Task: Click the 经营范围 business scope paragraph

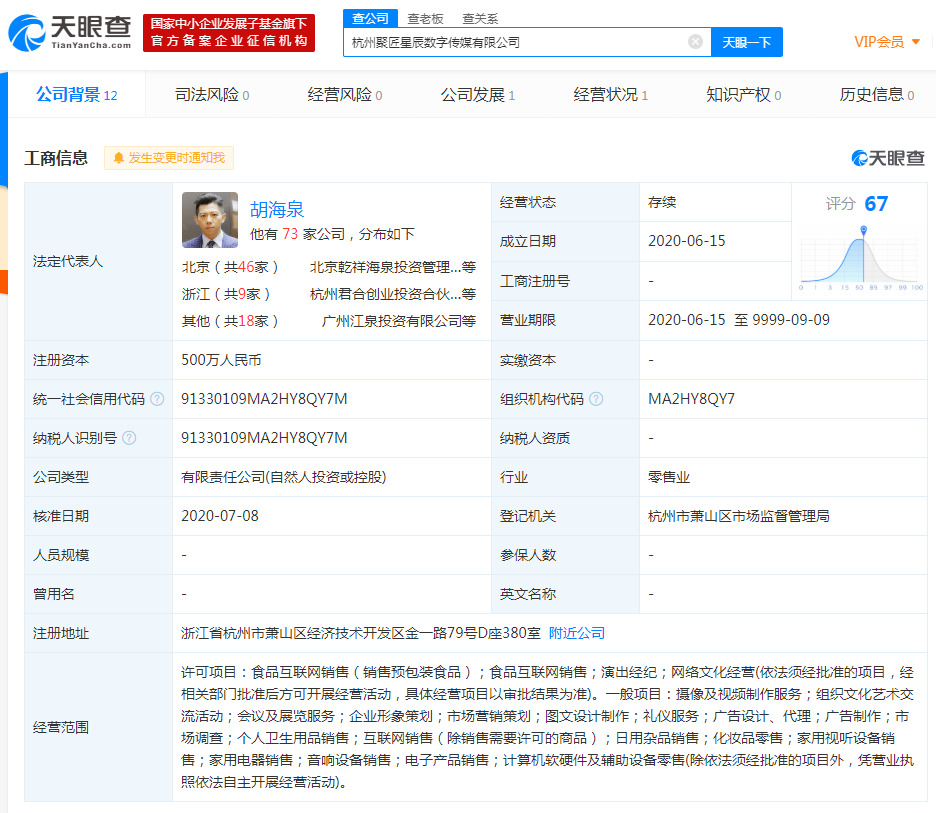Action: click(x=547, y=727)
